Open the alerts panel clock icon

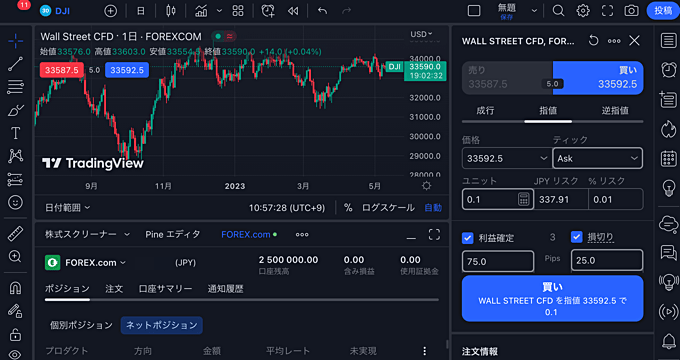pyautogui.click(x=669, y=69)
